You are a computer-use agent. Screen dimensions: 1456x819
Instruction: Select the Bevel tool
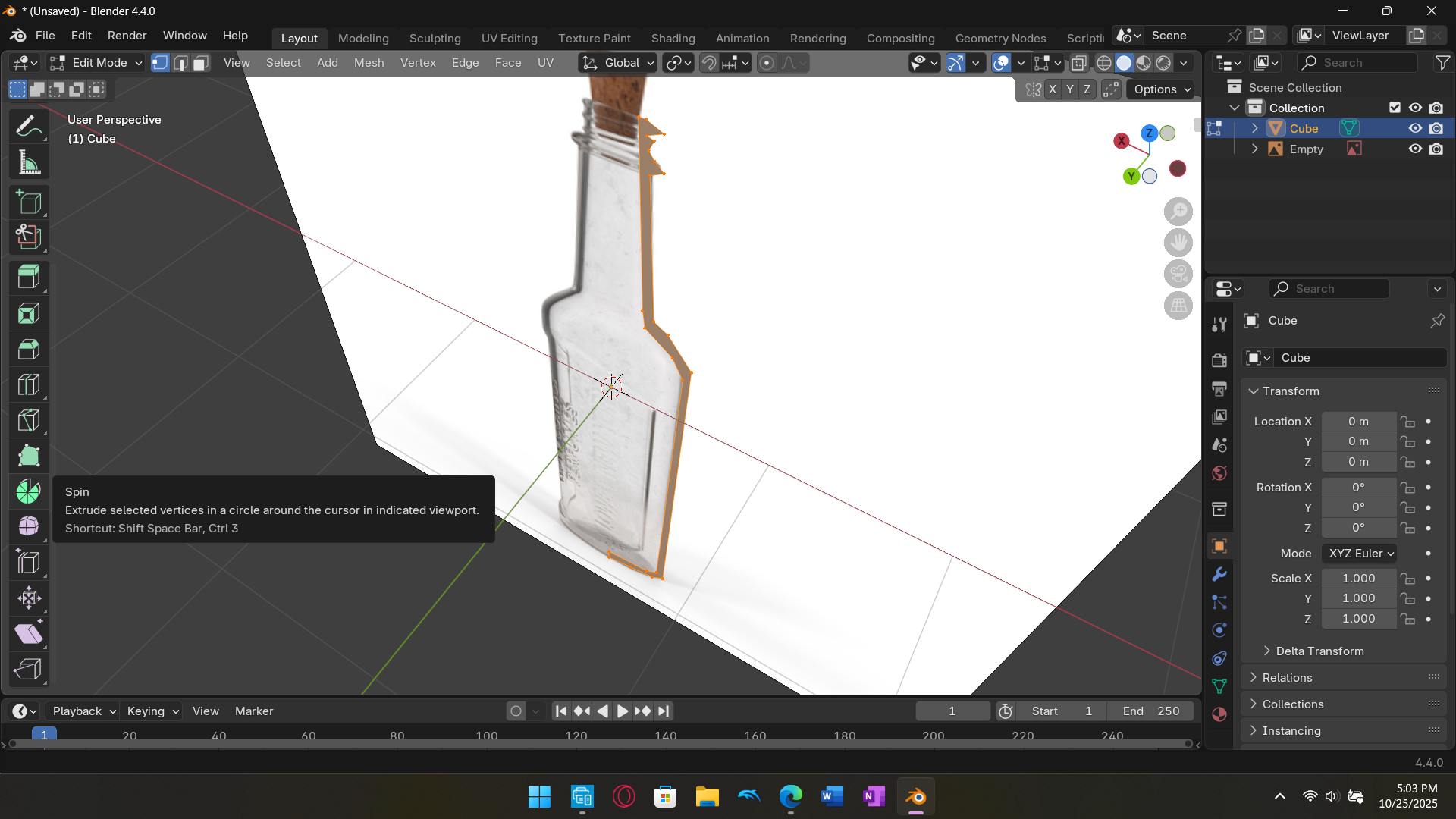coord(29,349)
